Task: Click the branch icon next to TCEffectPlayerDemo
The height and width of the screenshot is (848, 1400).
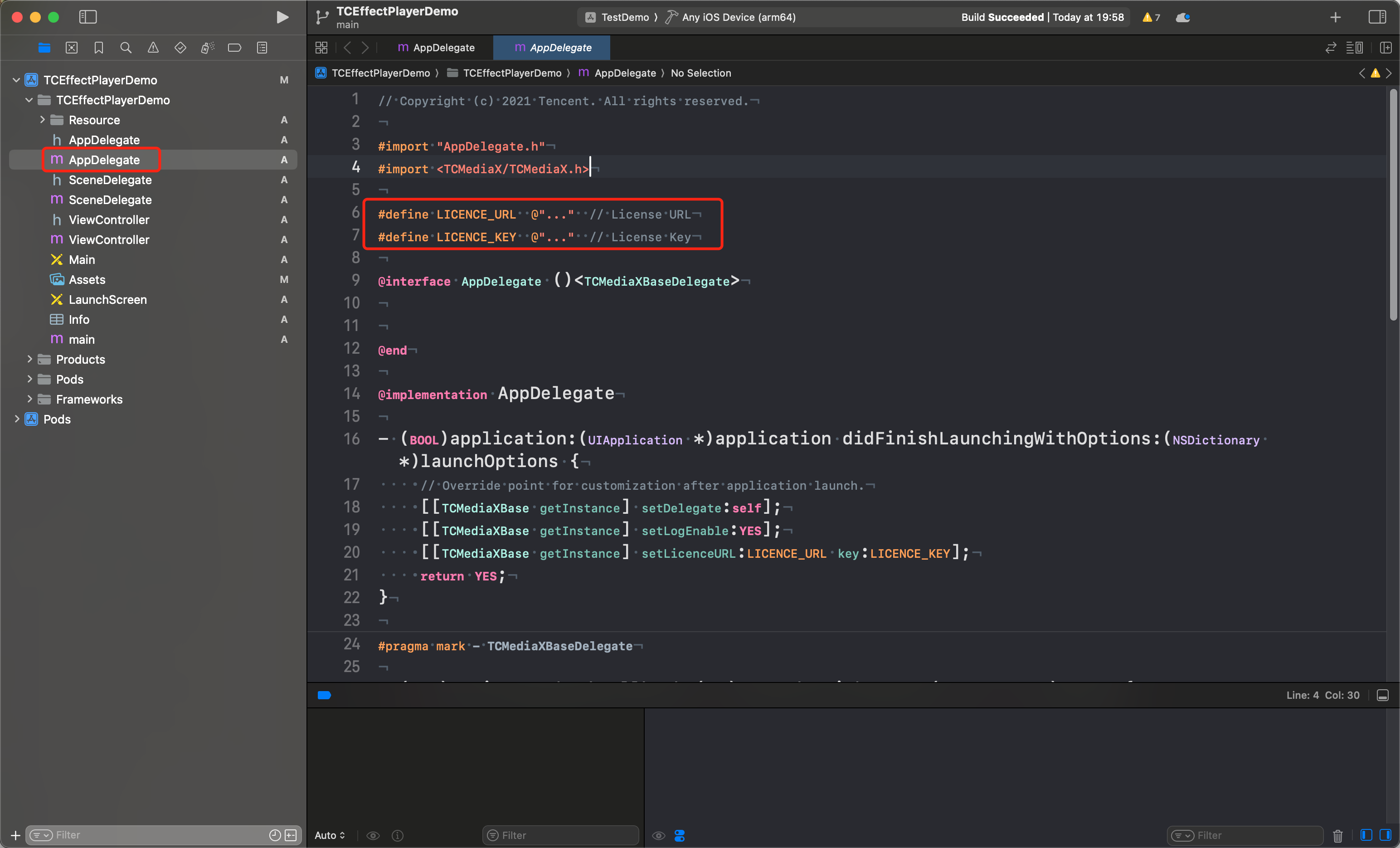Action: 322,18
